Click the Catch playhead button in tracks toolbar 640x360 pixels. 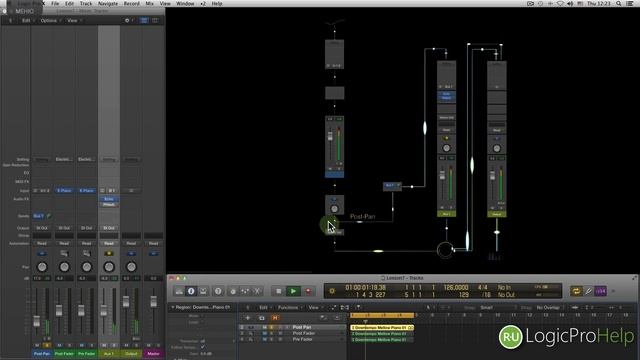pyautogui.click(x=358, y=307)
